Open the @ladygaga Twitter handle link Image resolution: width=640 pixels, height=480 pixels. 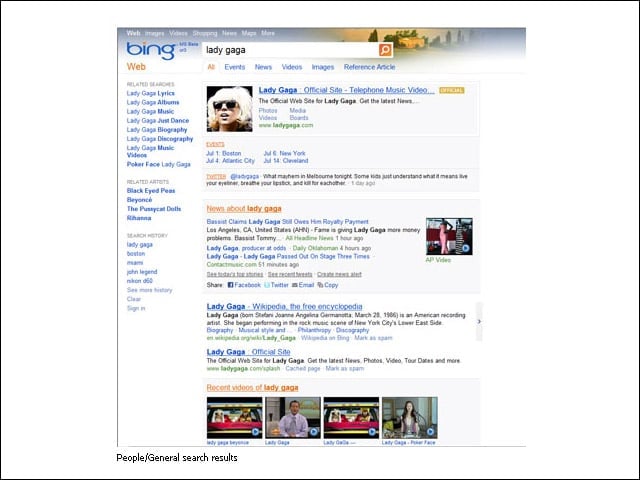coord(244,176)
